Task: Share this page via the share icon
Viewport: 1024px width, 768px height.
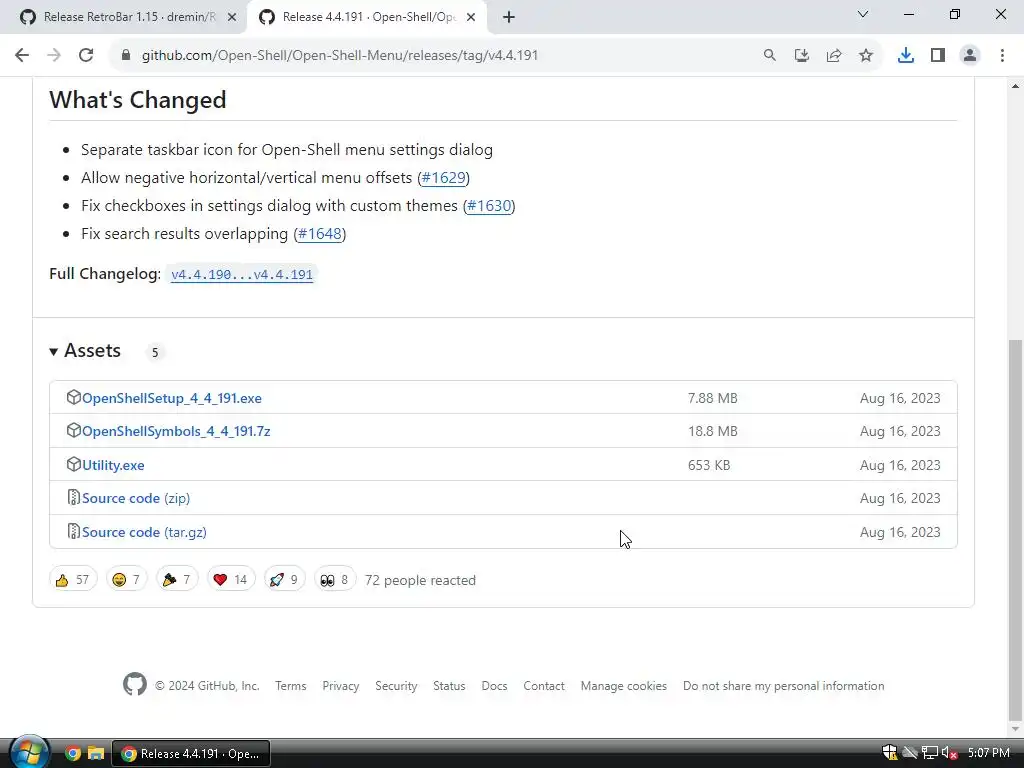Action: point(834,56)
